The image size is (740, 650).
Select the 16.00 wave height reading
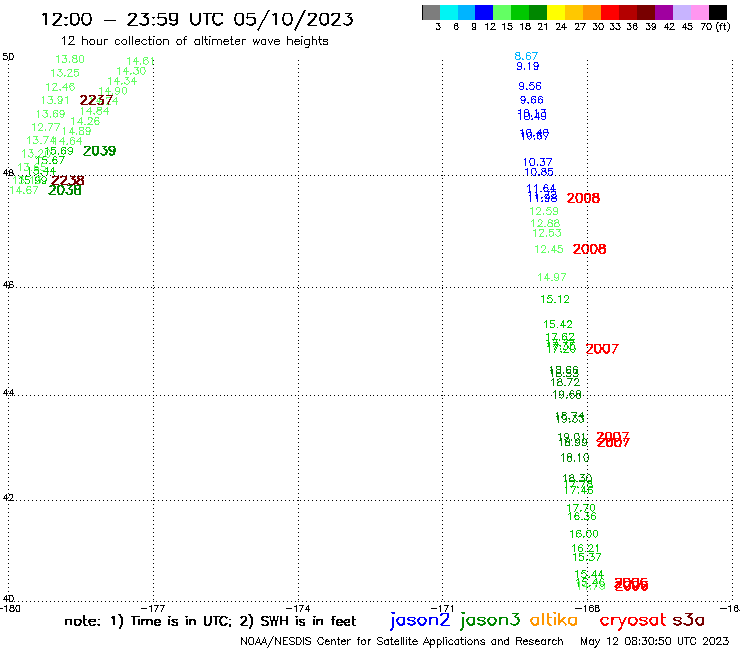tap(584, 534)
